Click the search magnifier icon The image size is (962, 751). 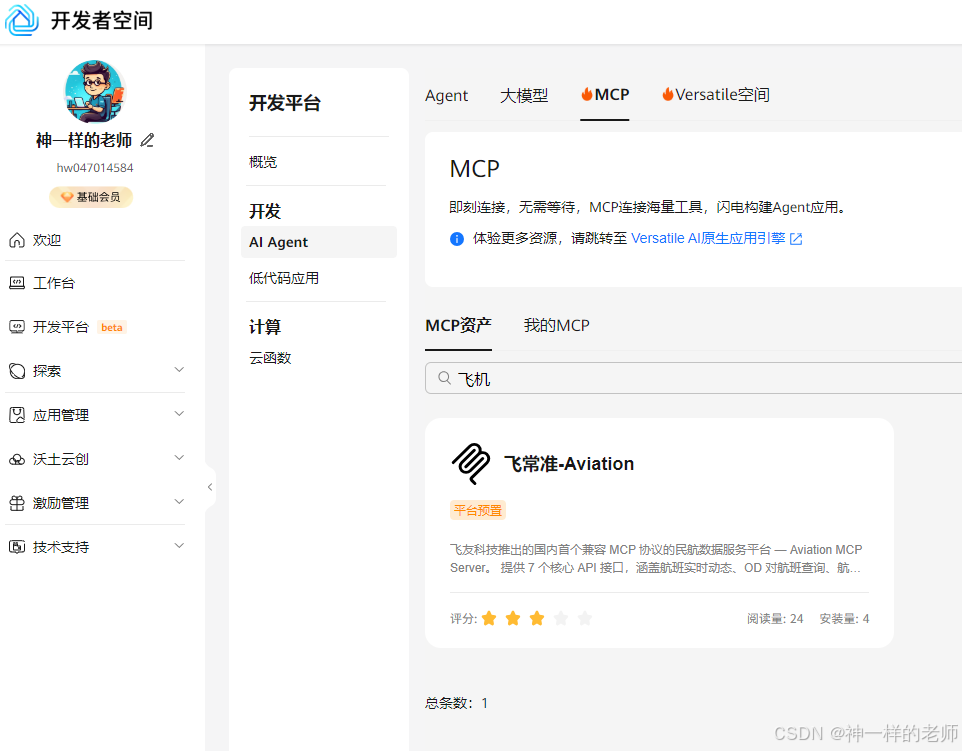(x=445, y=378)
